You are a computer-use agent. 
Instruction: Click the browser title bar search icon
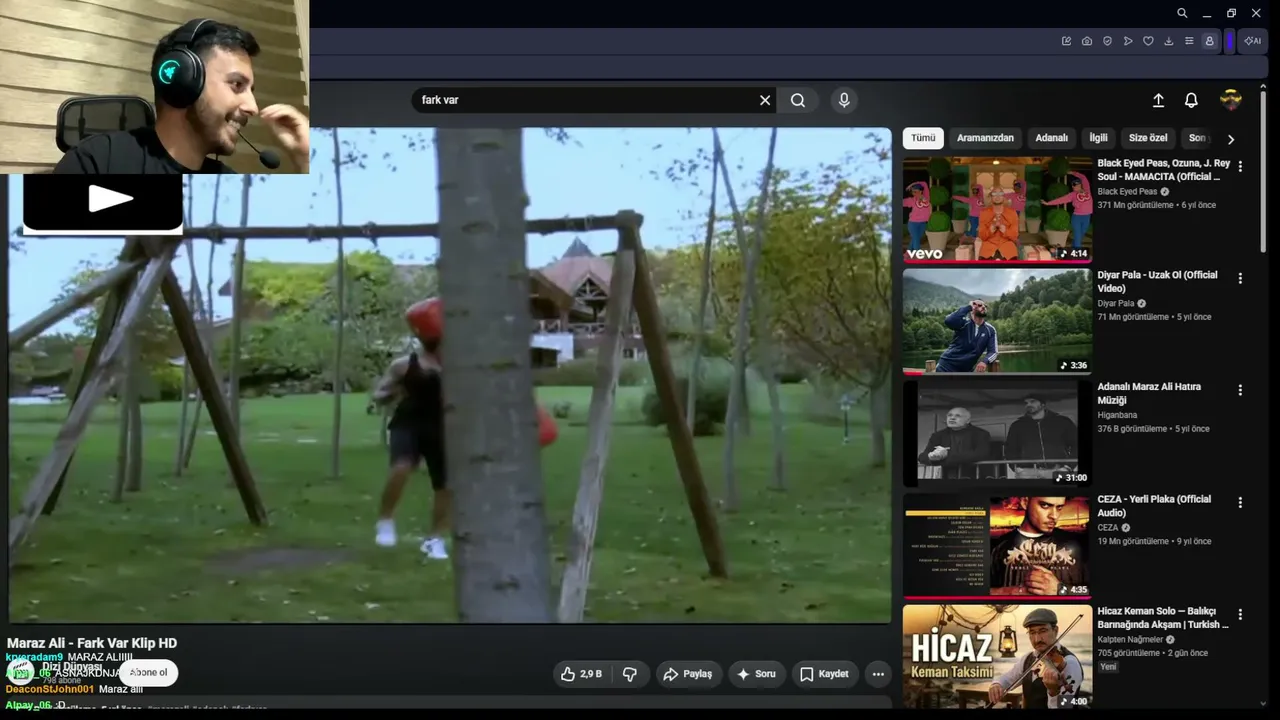(1182, 13)
